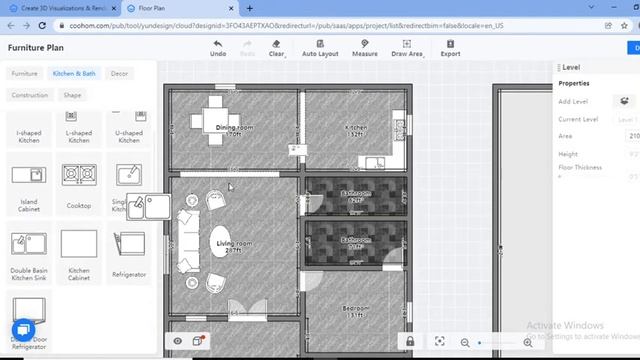
Task: Click the coohom.com address bar
Action: pyautogui.click(x=286, y=26)
